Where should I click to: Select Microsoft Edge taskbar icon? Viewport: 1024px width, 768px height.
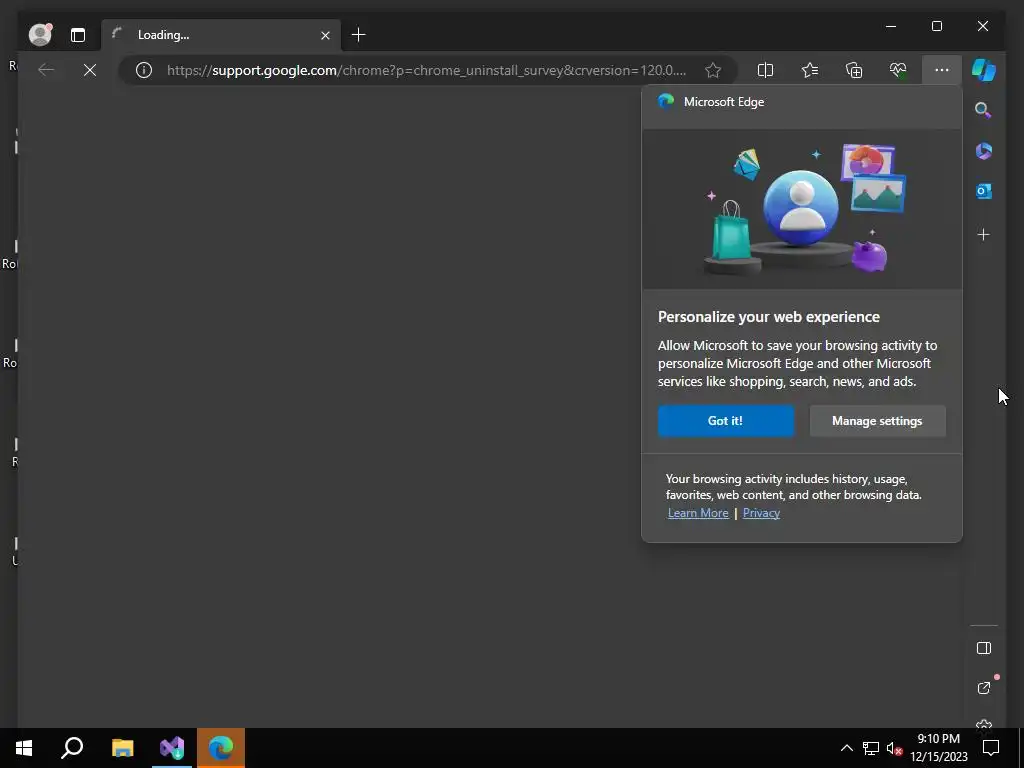click(221, 748)
